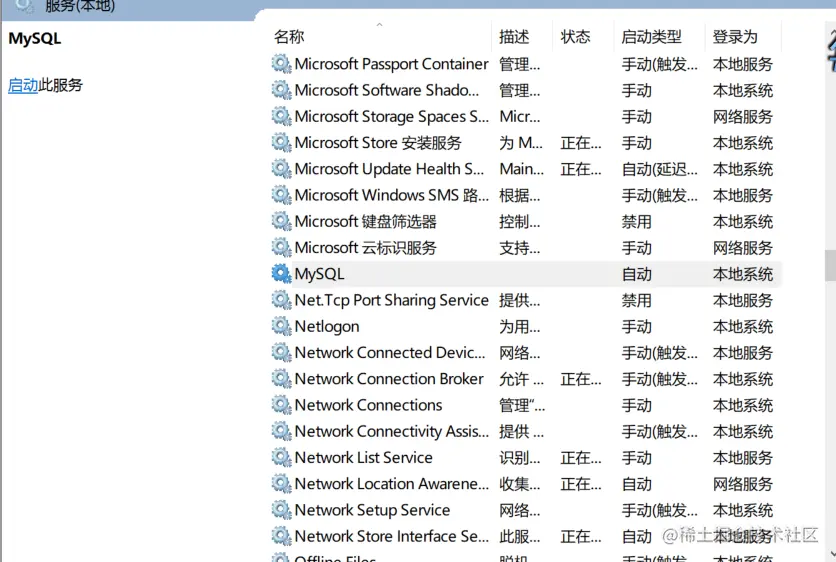Click 自动(延迟... startup type of Microsoft Update Health
836x562 pixels.
660,169
